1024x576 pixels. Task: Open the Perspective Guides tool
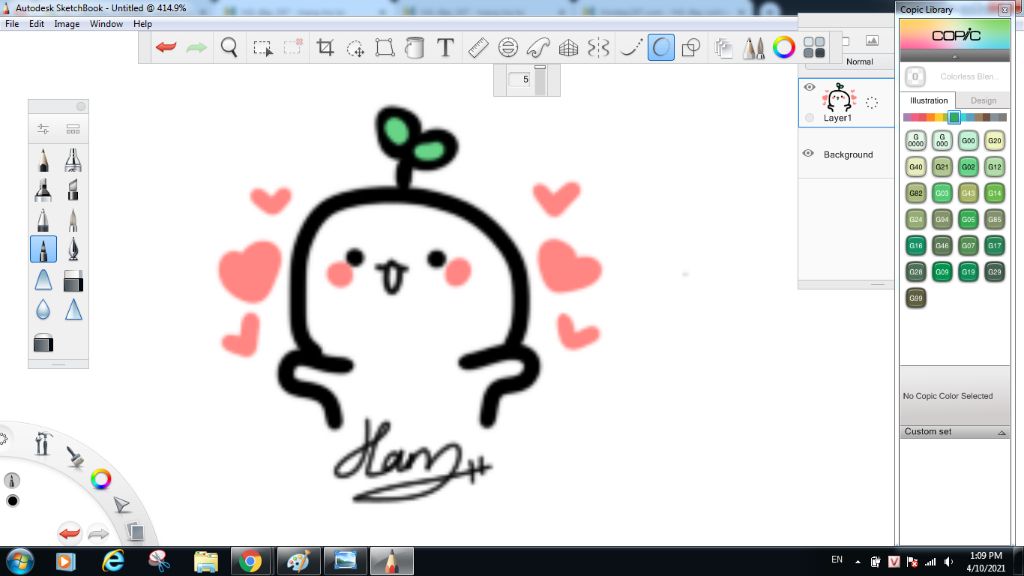568,47
